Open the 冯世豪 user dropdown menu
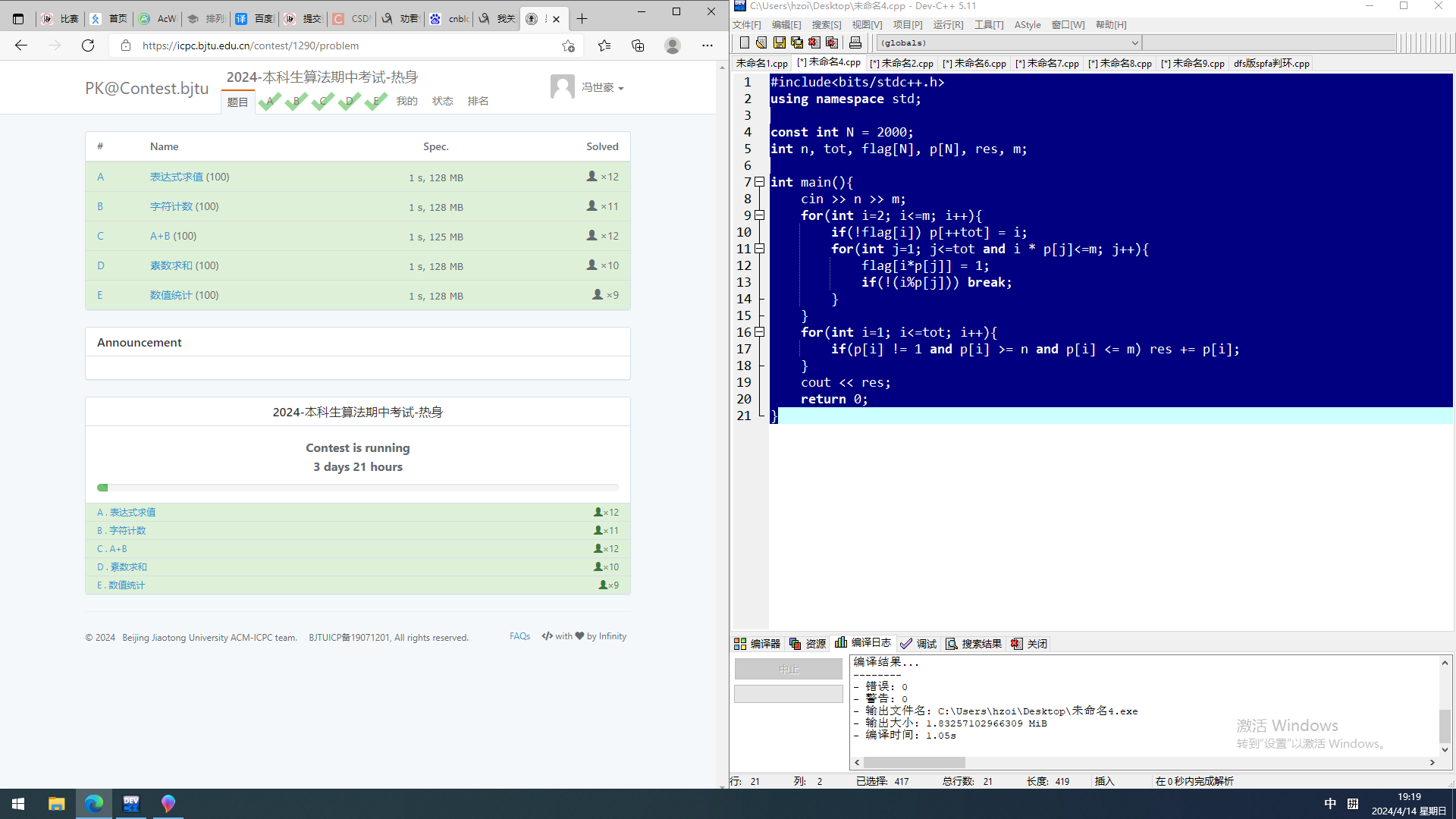1456x819 pixels. [x=603, y=88]
